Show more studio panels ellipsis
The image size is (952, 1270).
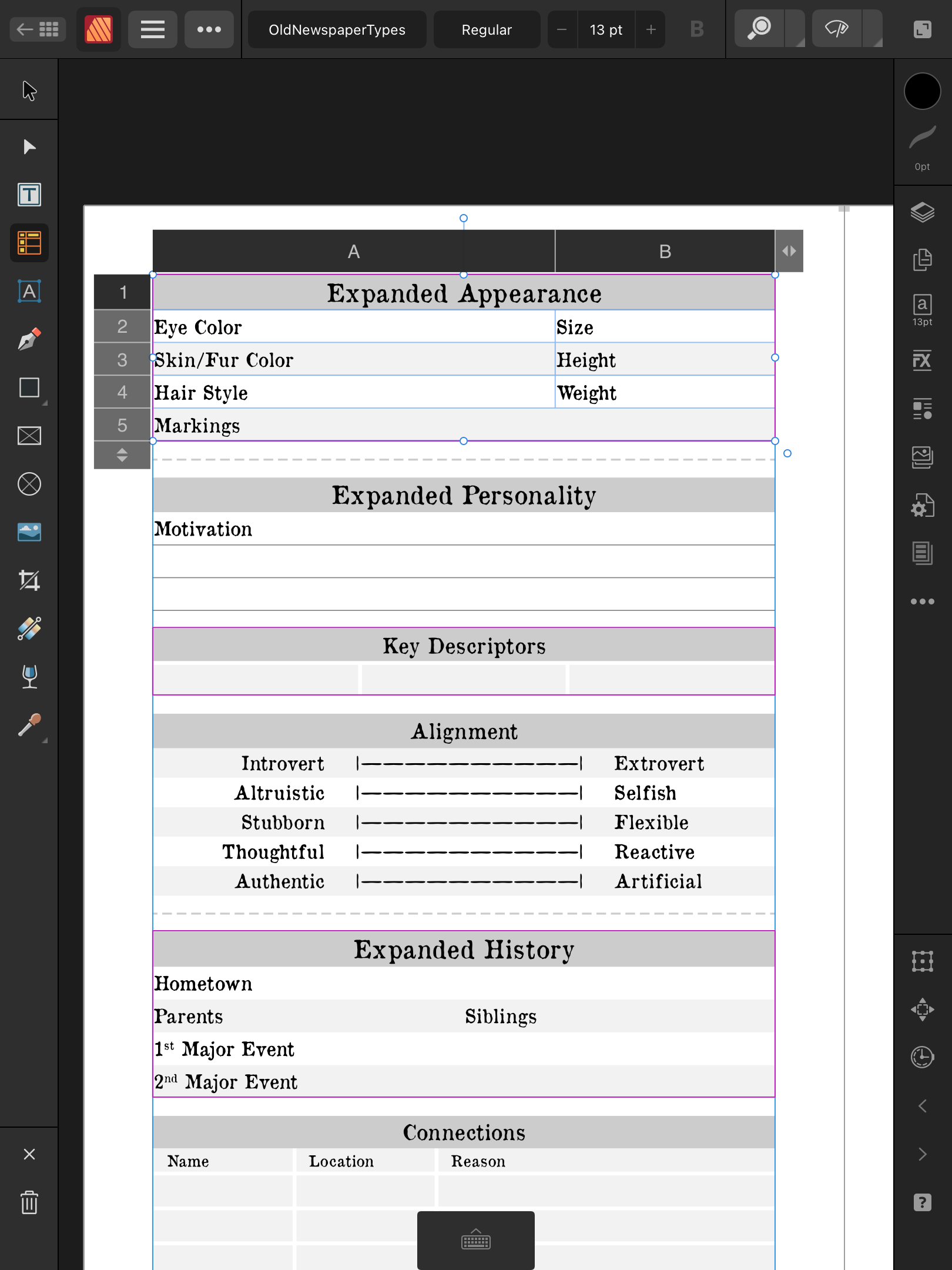(922, 601)
